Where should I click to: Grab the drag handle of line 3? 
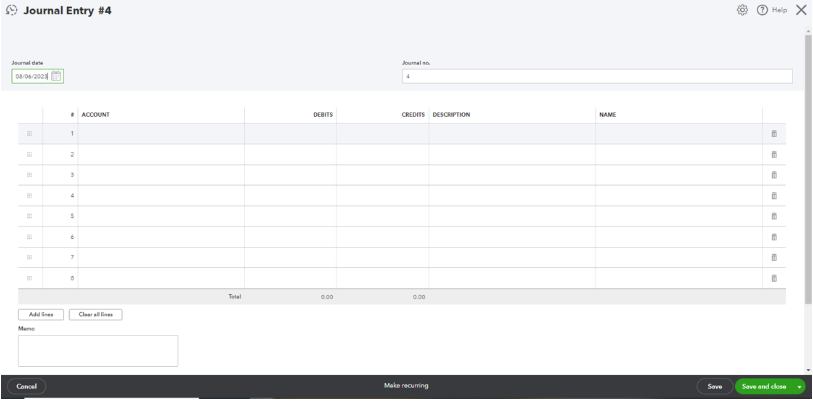coord(30,175)
